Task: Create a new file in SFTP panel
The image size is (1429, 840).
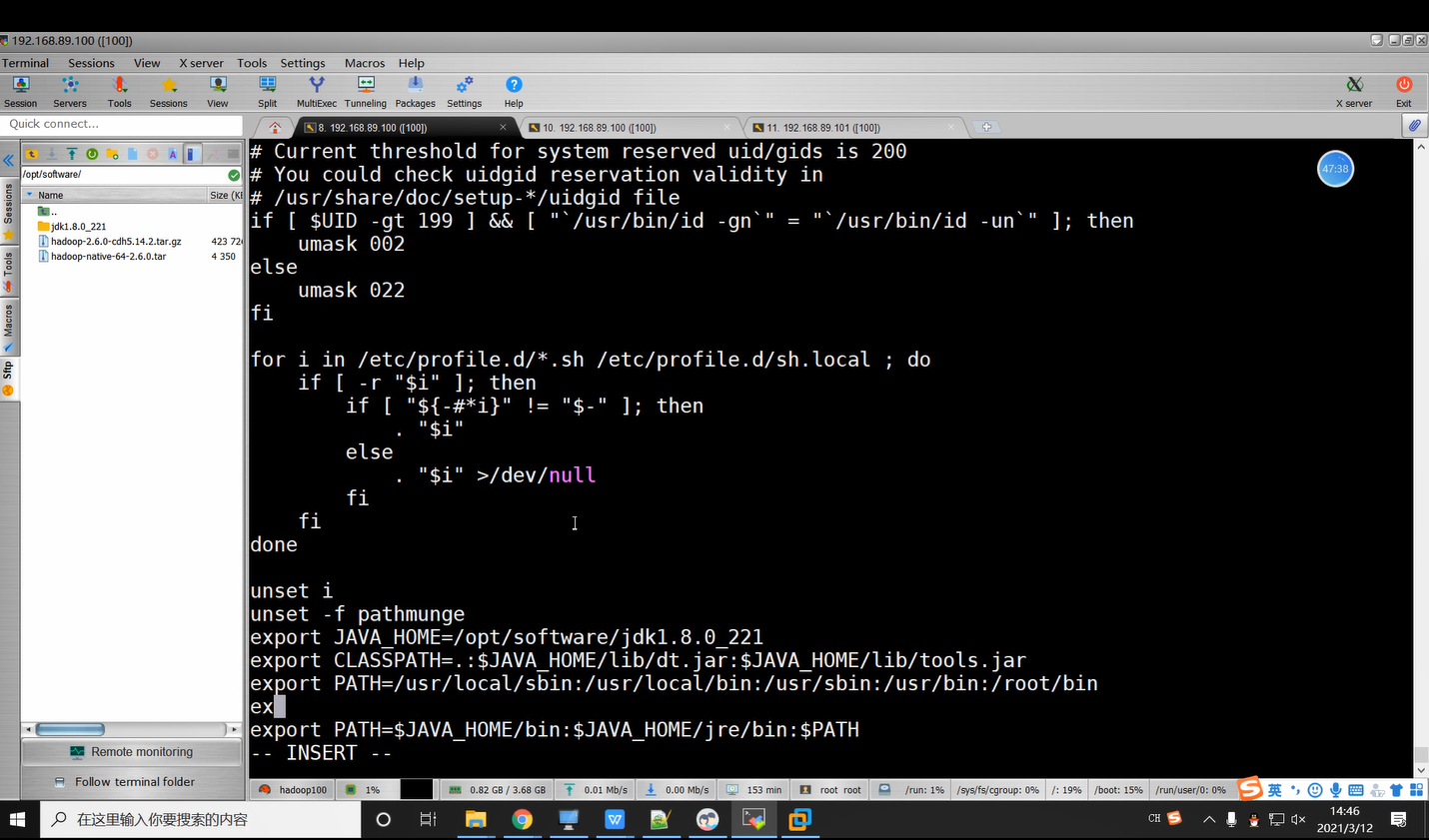Action: click(x=132, y=154)
